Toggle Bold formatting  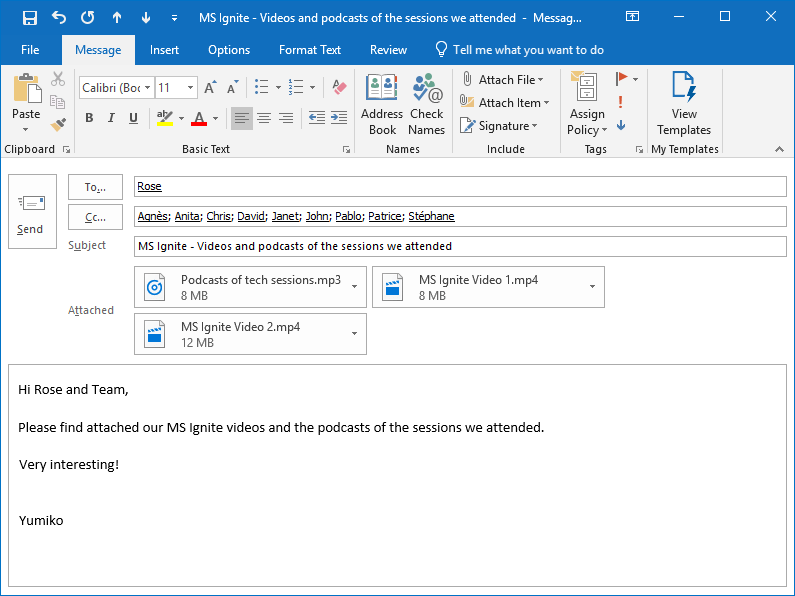click(89, 118)
